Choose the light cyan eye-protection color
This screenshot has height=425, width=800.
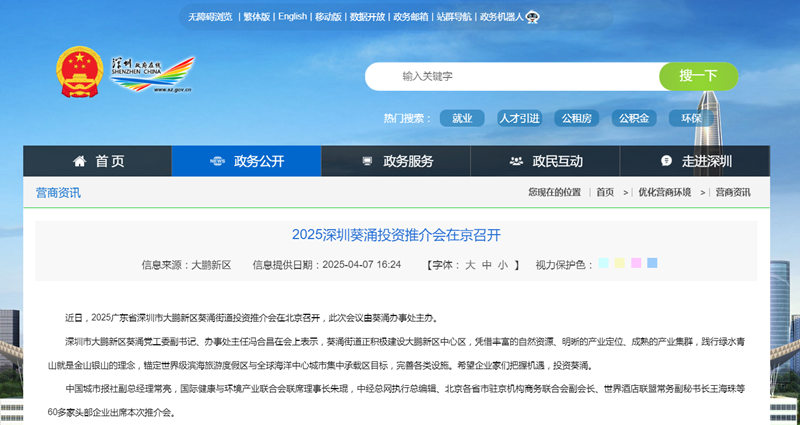point(604,263)
